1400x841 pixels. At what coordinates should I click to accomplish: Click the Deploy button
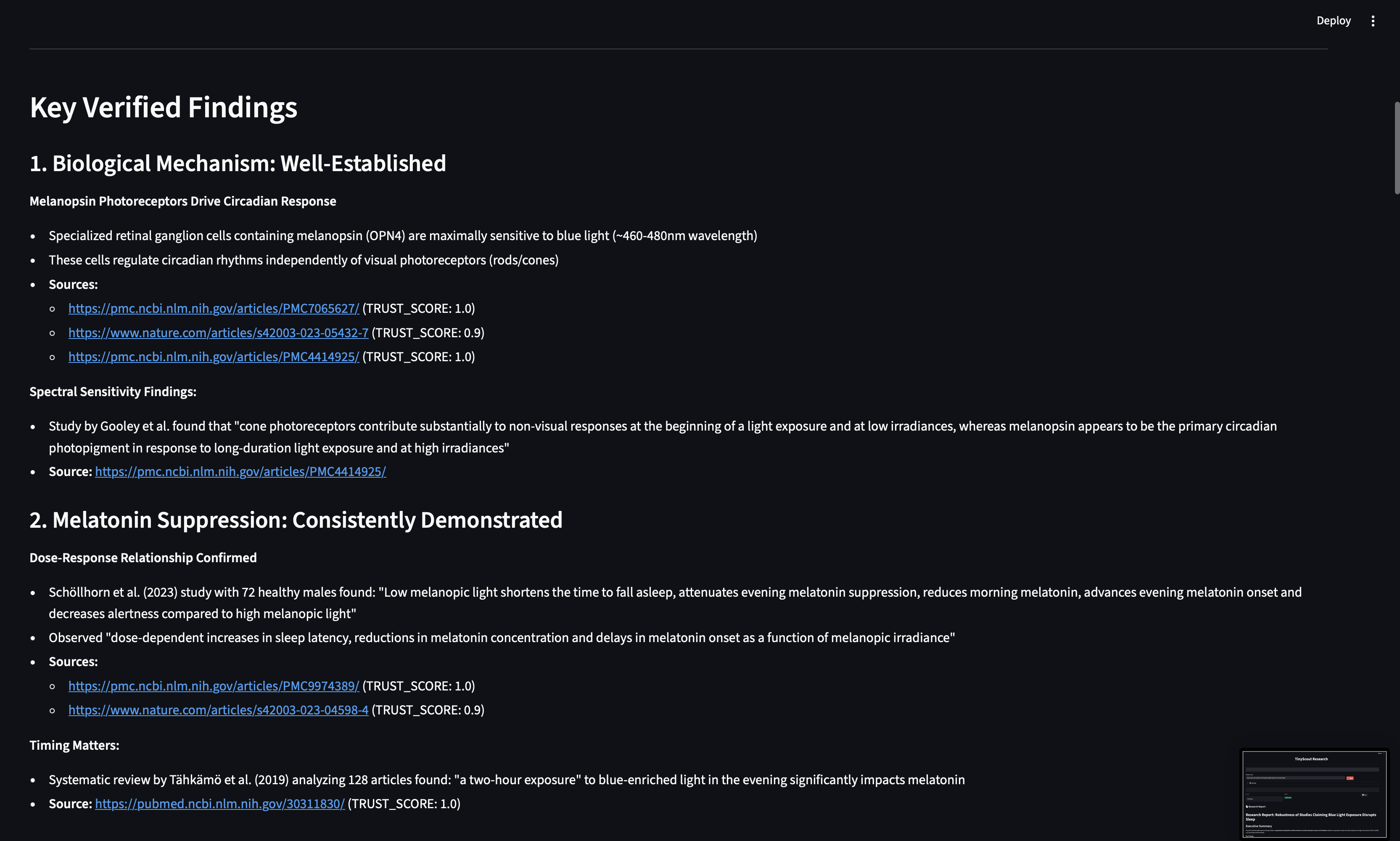click(x=1333, y=21)
